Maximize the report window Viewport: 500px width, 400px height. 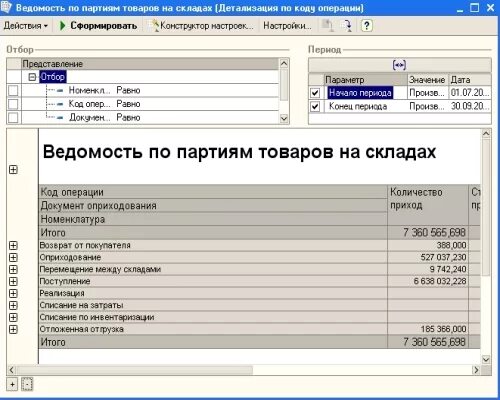[x=475, y=7]
